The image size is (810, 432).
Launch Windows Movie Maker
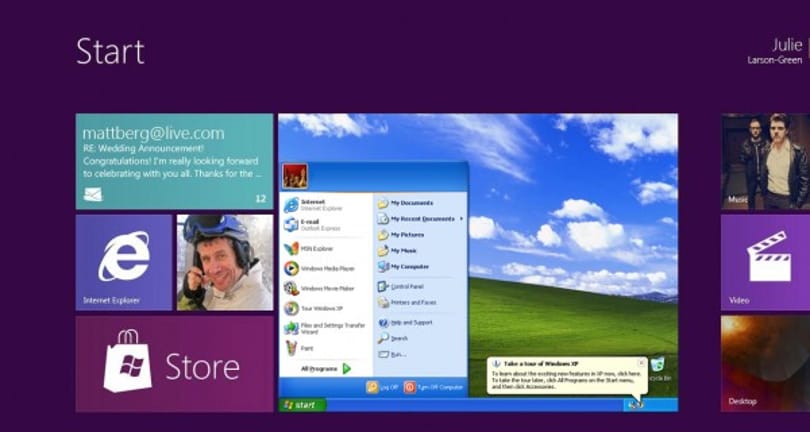[x=325, y=288]
